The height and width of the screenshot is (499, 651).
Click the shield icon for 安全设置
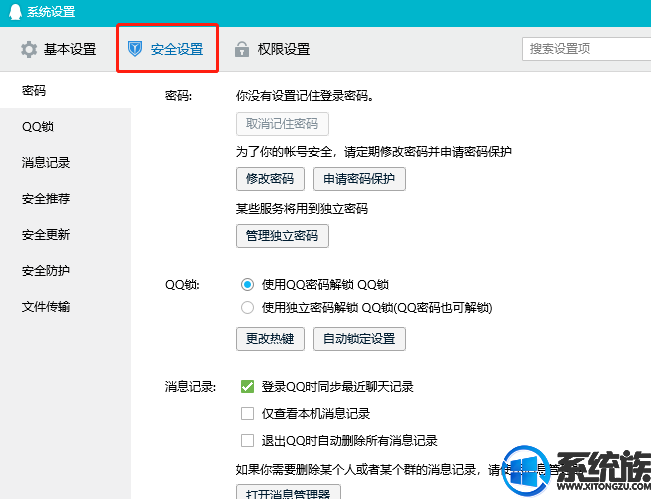[135, 49]
